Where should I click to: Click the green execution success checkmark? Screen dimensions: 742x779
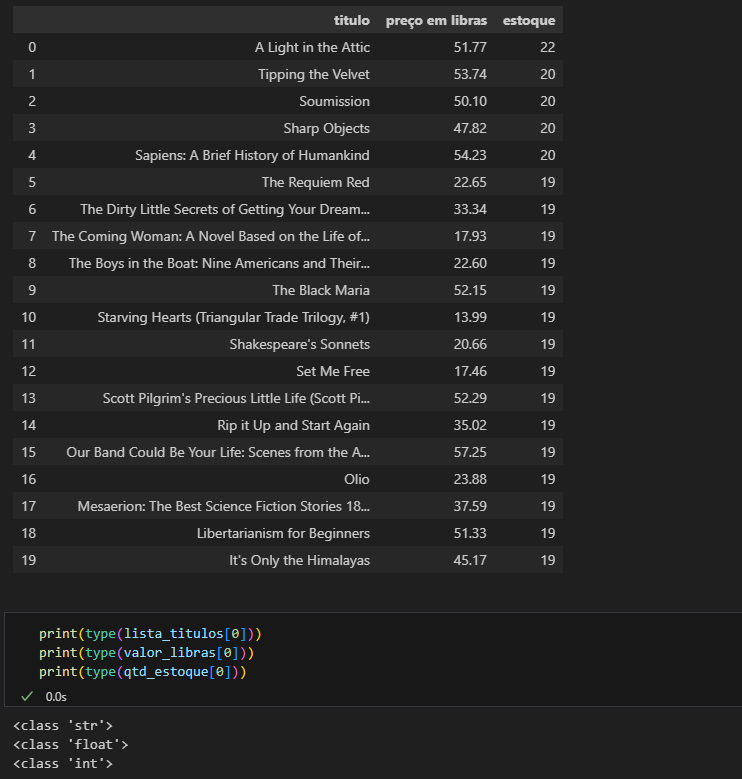(x=27, y=697)
